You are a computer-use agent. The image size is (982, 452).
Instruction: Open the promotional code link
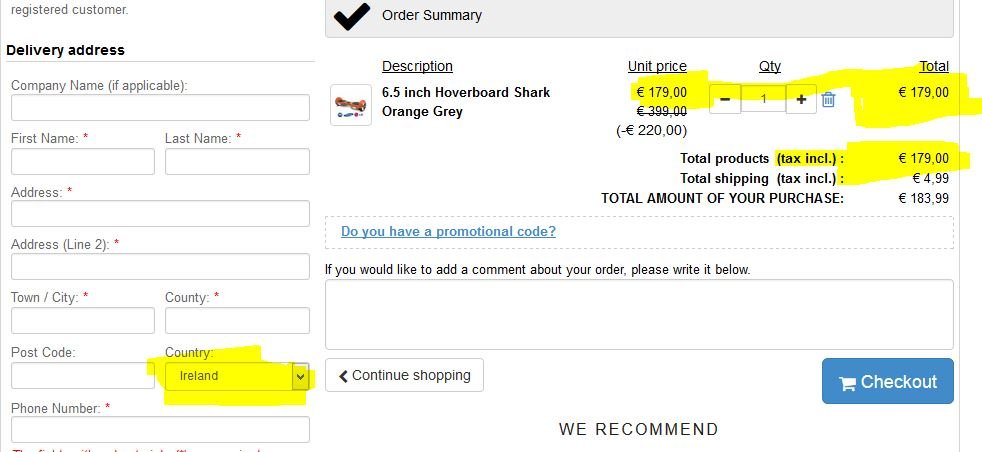tap(448, 231)
